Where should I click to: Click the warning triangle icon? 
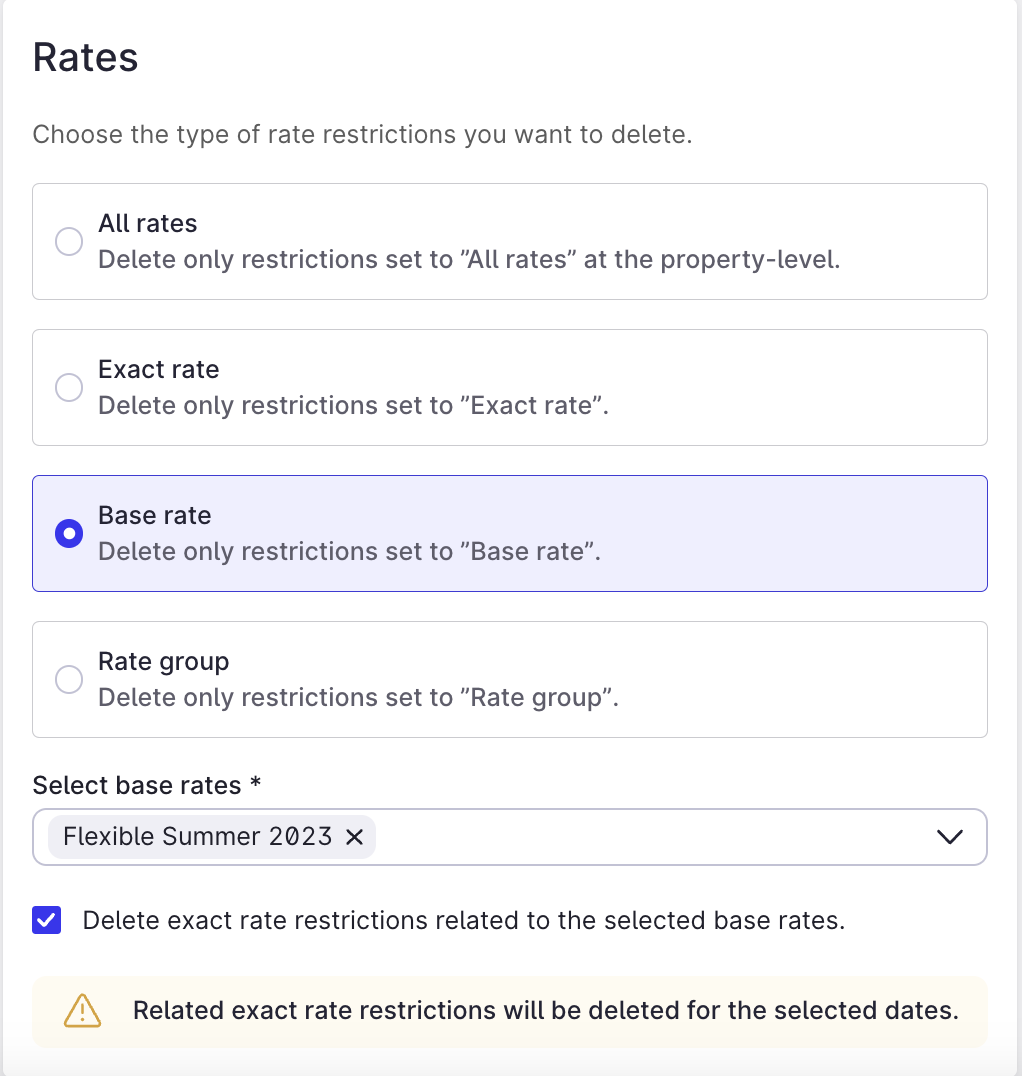pyautogui.click(x=82, y=1010)
